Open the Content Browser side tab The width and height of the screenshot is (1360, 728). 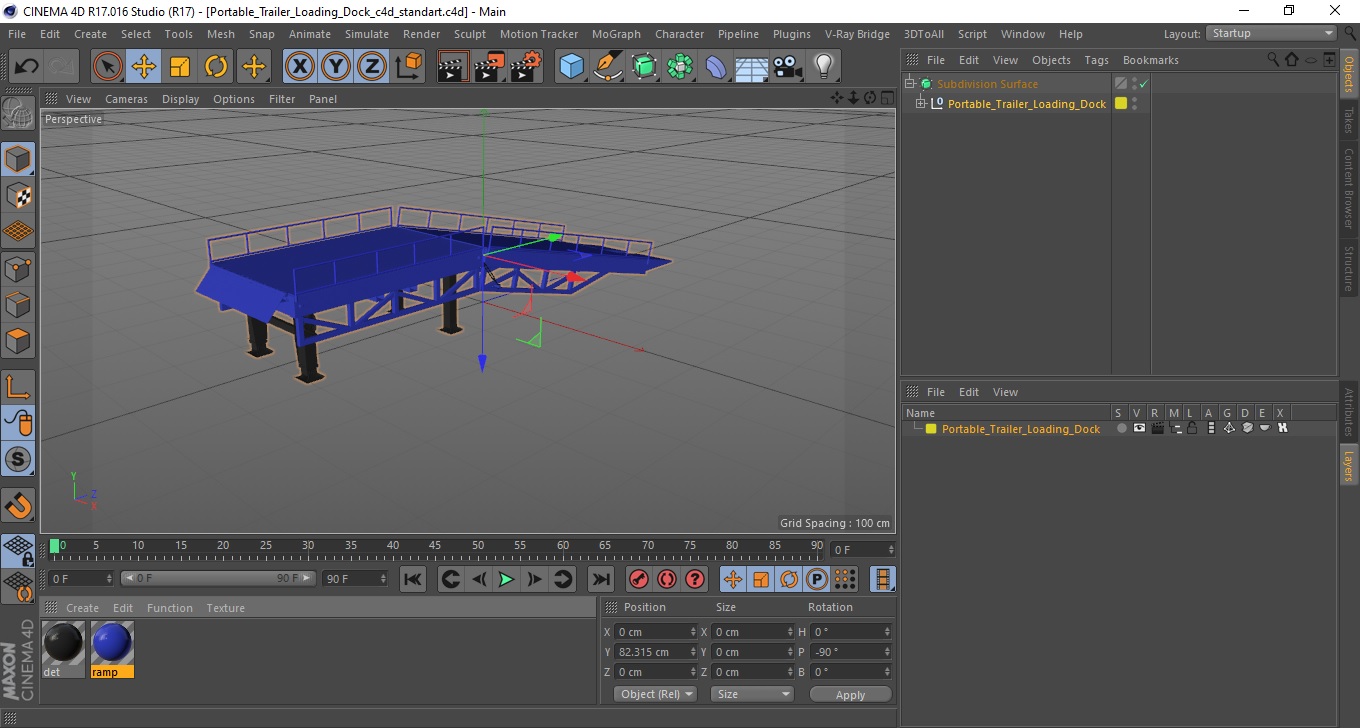pyautogui.click(x=1349, y=189)
